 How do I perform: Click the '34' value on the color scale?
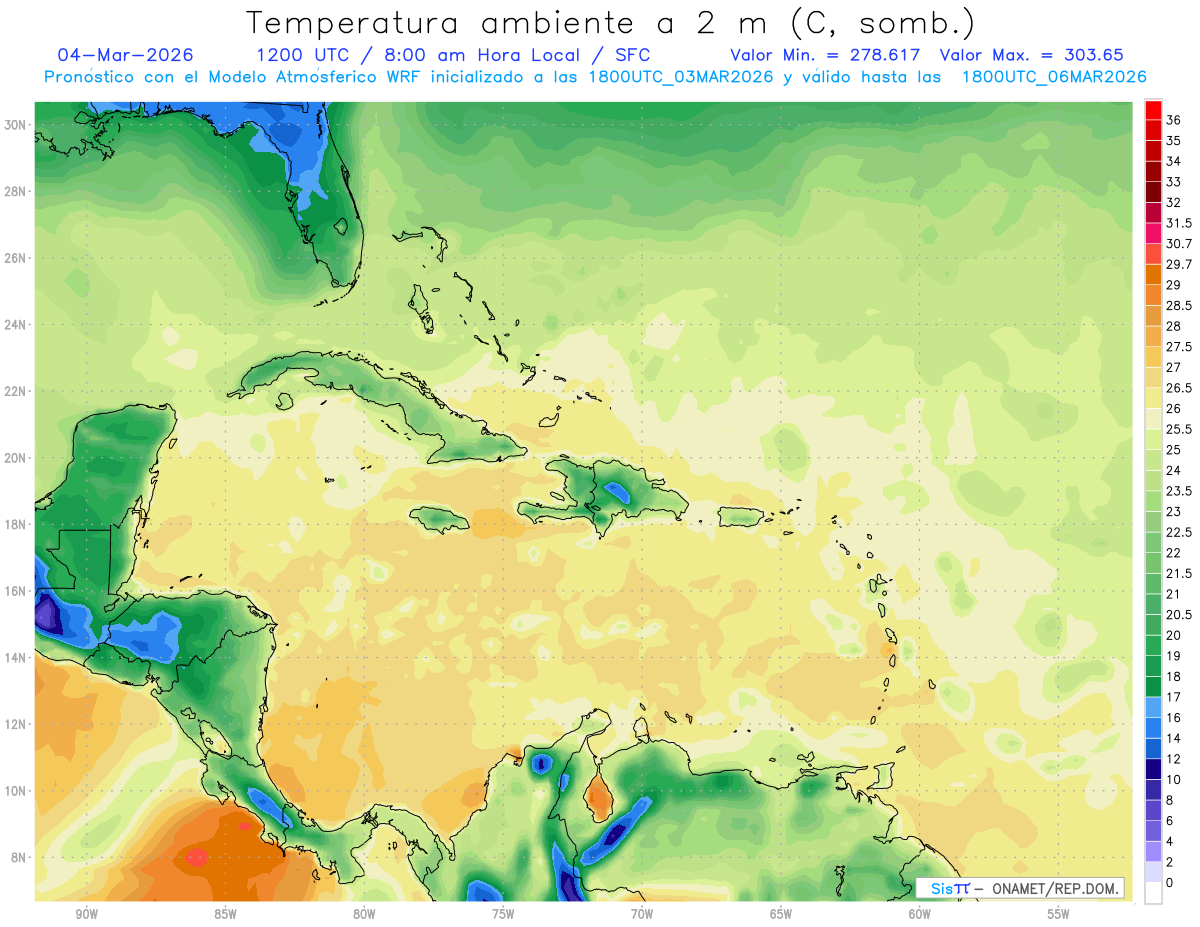pos(1174,161)
